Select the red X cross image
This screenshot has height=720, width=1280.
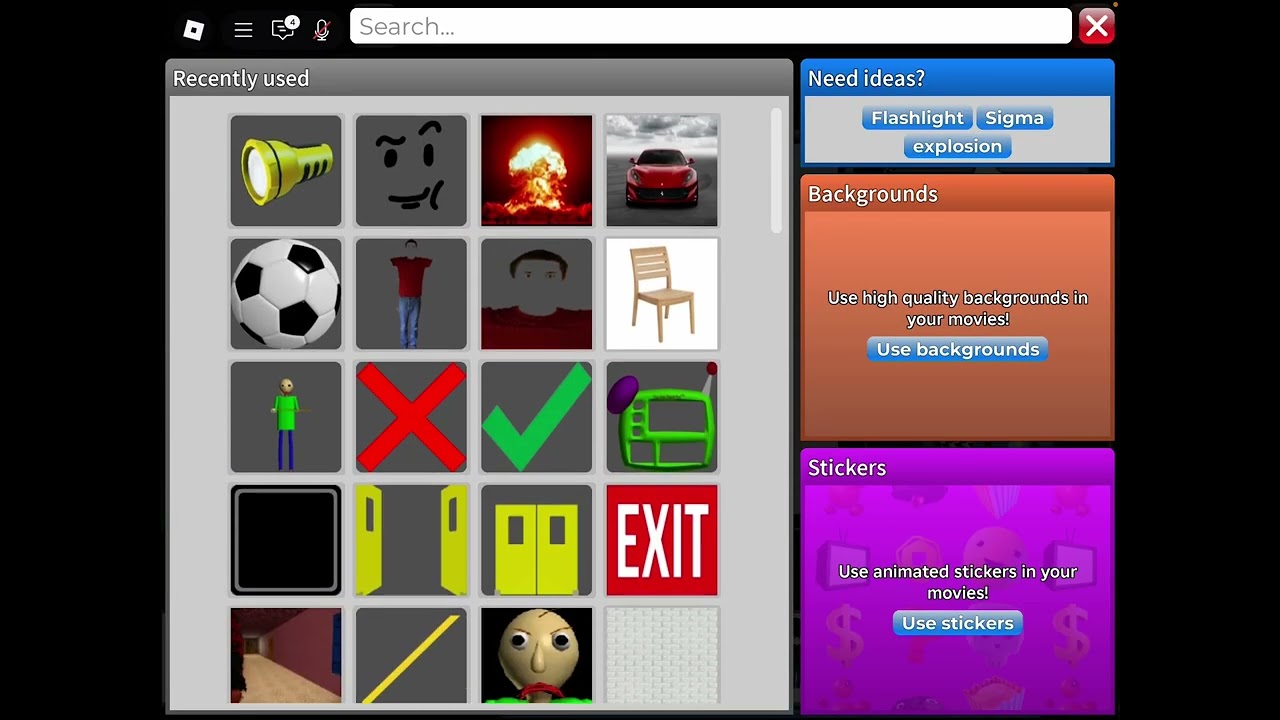[411, 417]
